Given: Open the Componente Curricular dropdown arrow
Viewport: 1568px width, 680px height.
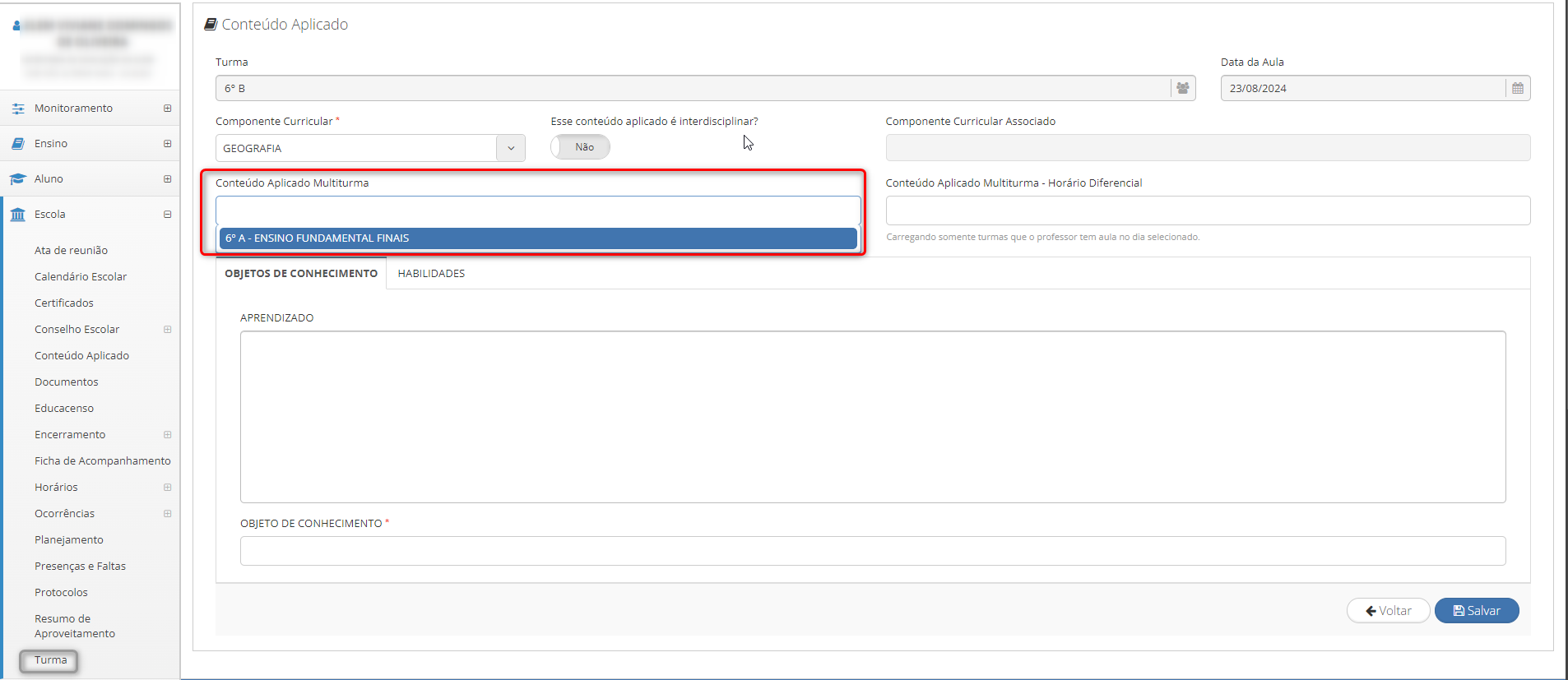Looking at the screenshot, I should [x=511, y=148].
